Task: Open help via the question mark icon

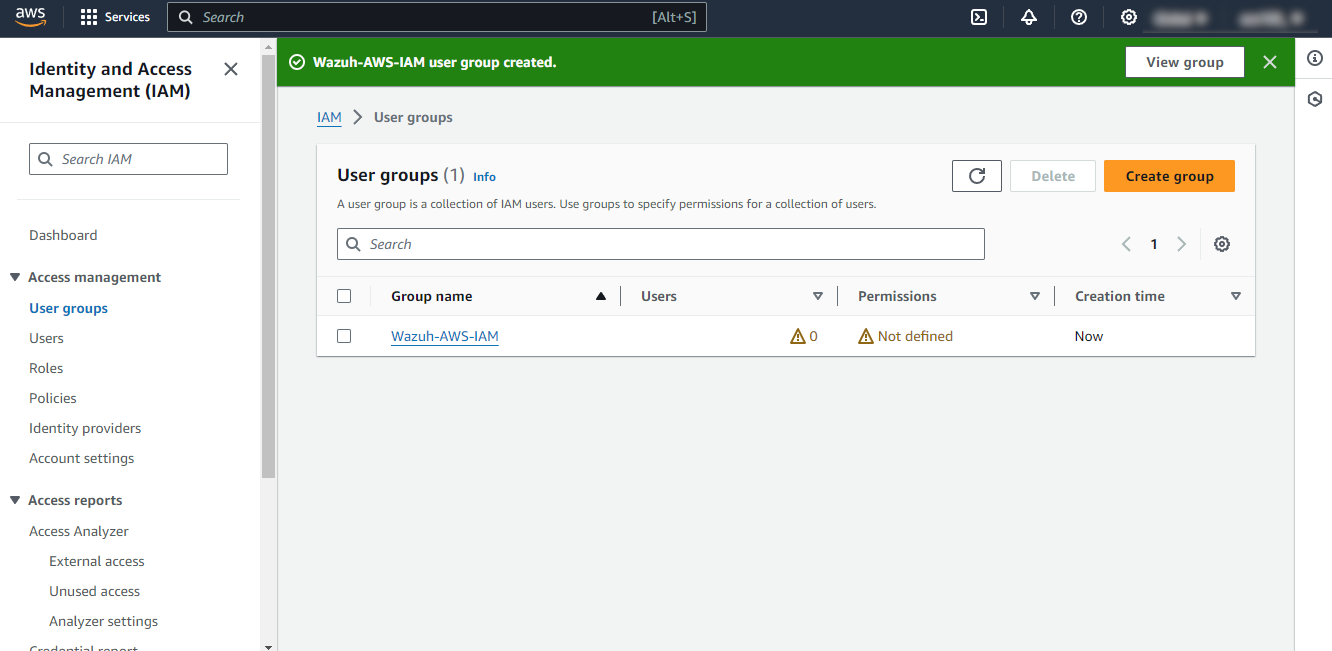Action: [x=1078, y=17]
